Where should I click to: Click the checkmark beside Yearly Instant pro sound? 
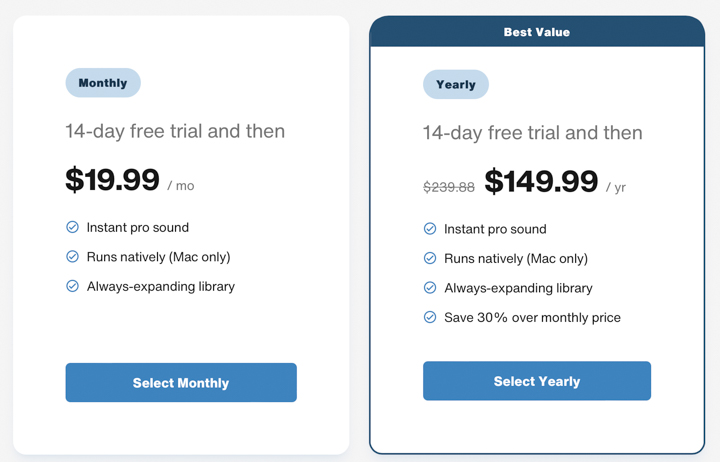(x=430, y=228)
